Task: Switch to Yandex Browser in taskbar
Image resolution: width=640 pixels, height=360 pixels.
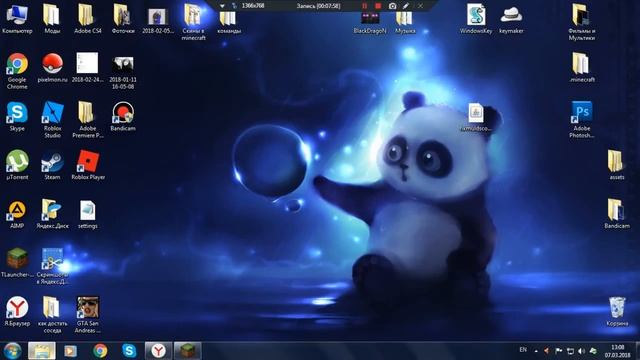Action: tap(158, 351)
